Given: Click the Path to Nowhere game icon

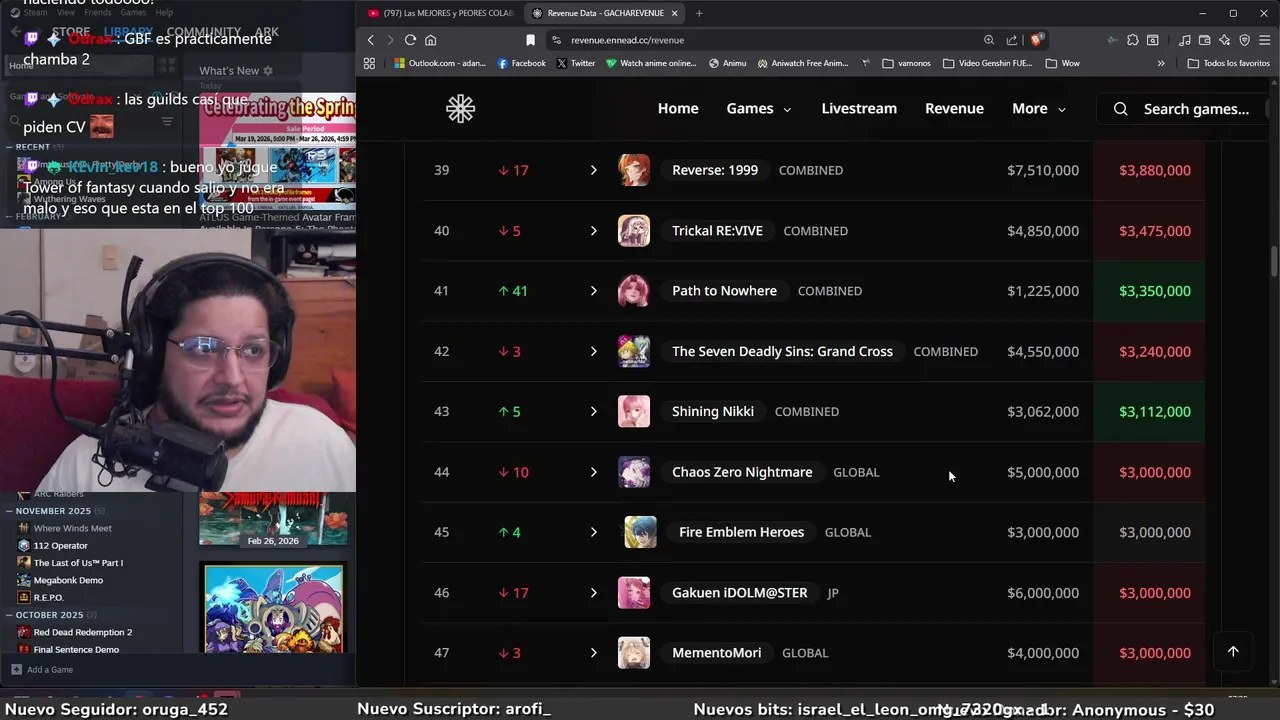Looking at the screenshot, I should coord(634,291).
